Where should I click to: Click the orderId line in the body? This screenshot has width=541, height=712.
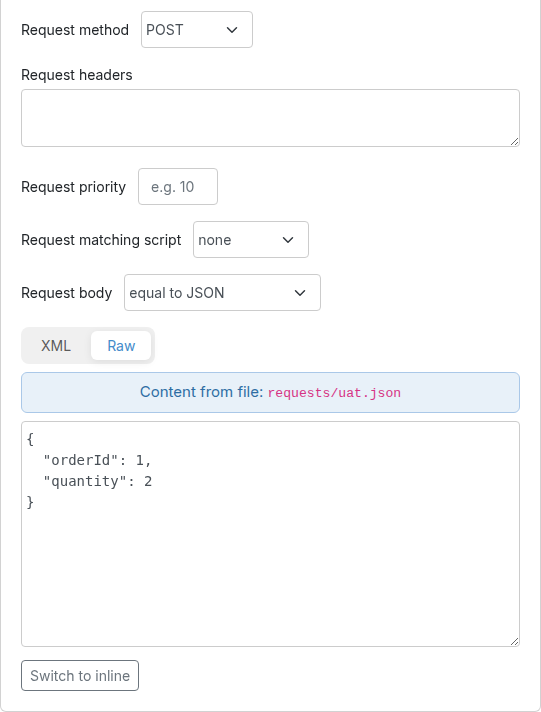(x=97, y=460)
